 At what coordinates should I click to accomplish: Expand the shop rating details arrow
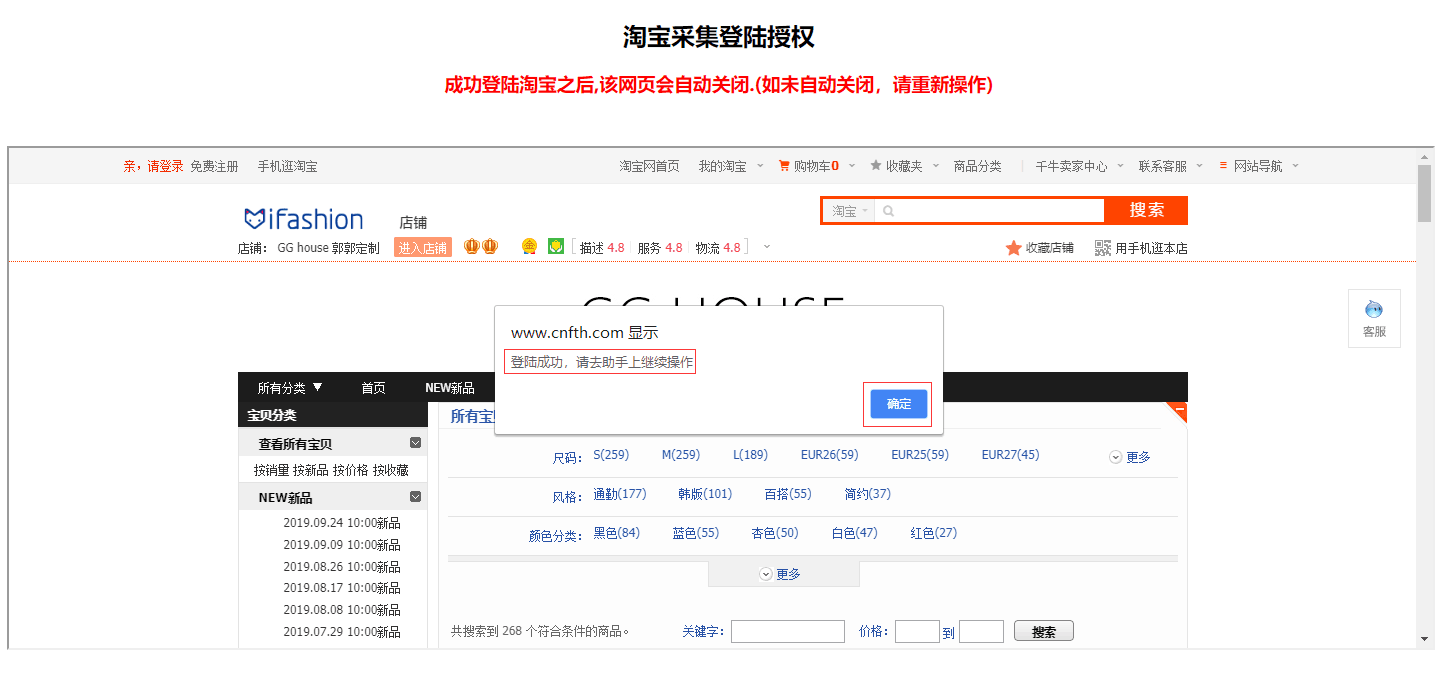[767, 247]
